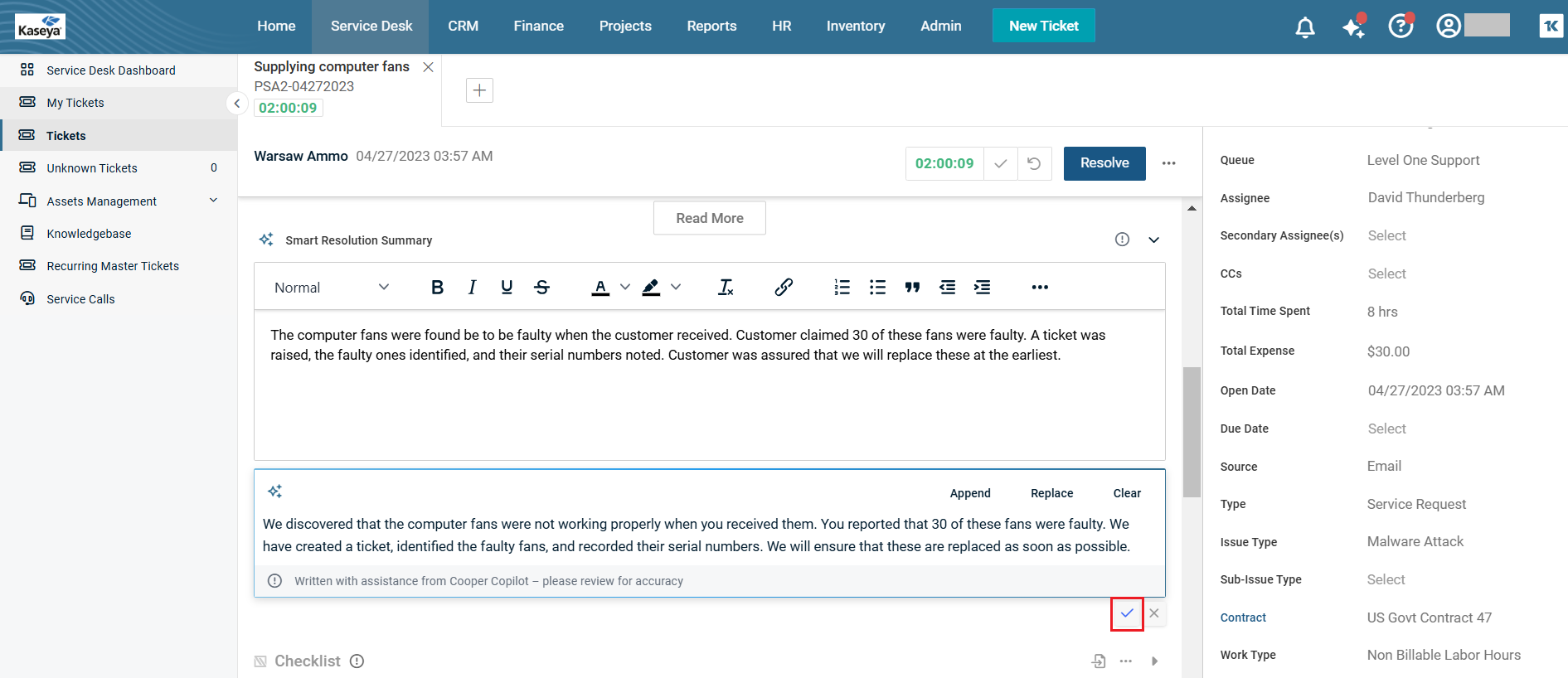This screenshot has width=1568, height=678.
Task: Click the notifications bell icon
Action: pyautogui.click(x=1304, y=27)
